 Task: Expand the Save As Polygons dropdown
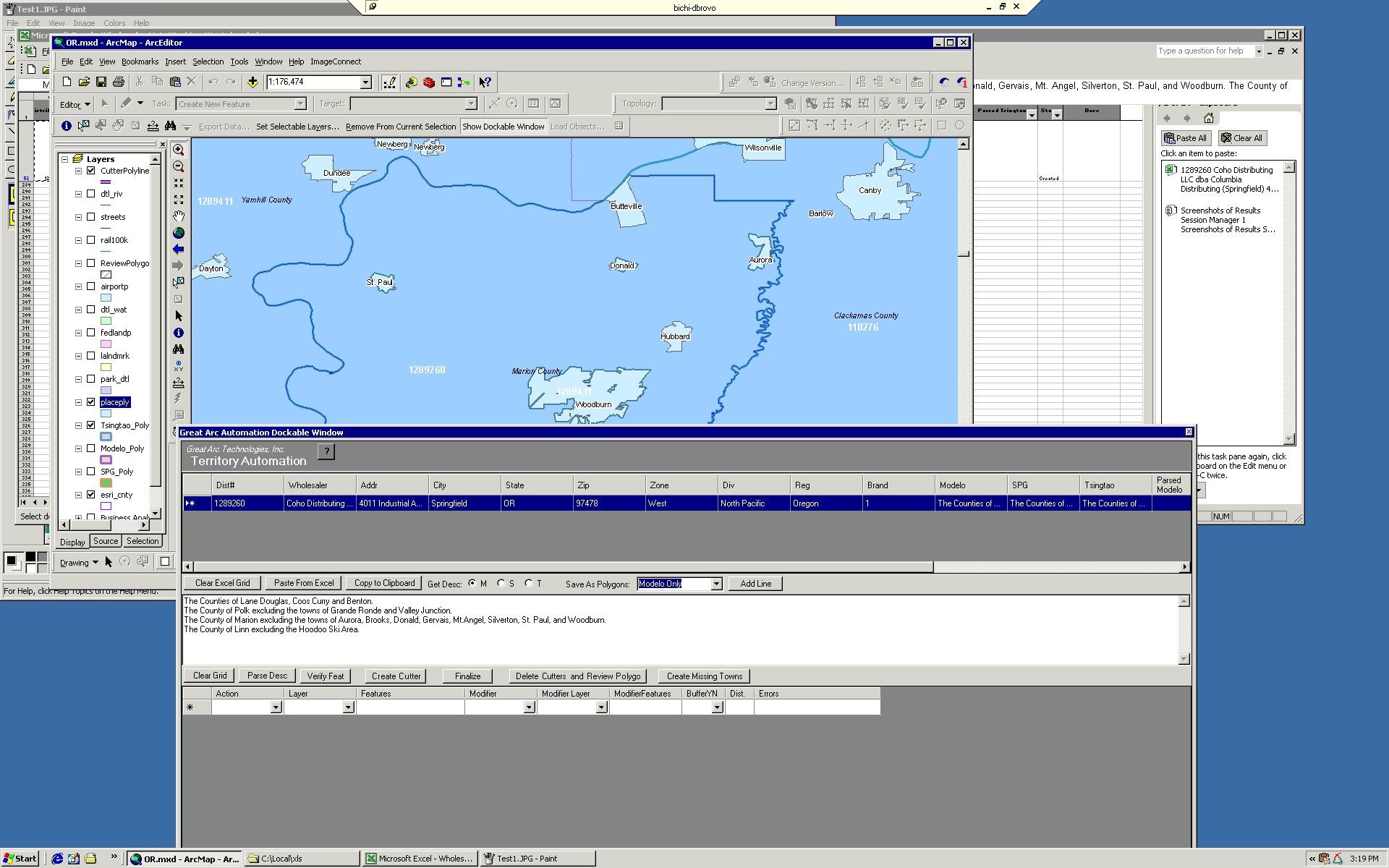(x=716, y=584)
